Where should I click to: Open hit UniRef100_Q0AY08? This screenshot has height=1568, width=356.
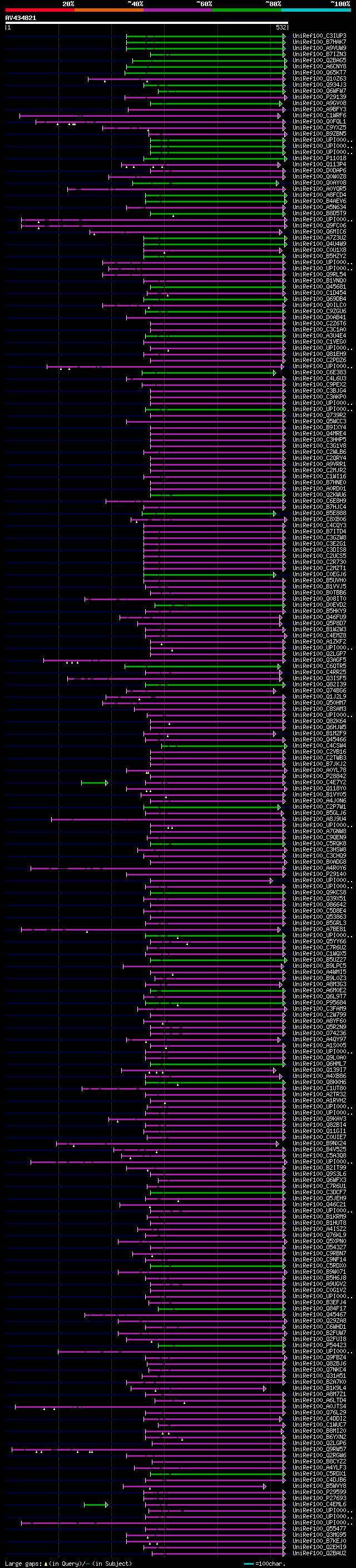319,182
